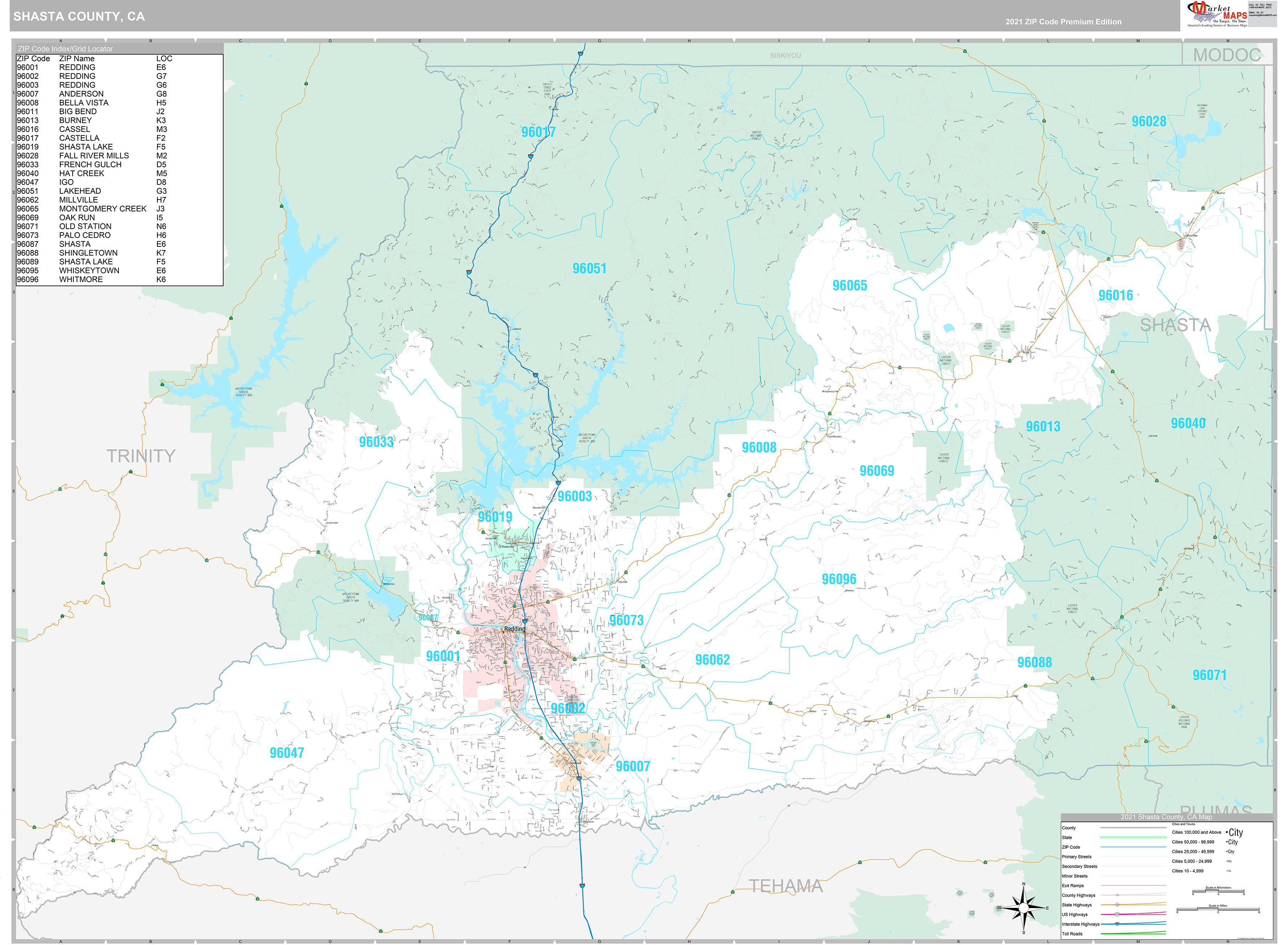Viewport: 1288px width, 945px height.
Task: Select the 96019 label on the map
Action: coord(495,517)
